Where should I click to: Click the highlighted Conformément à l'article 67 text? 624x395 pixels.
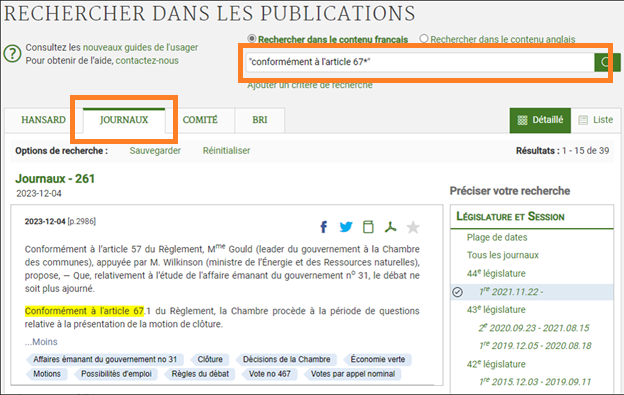tap(84, 311)
